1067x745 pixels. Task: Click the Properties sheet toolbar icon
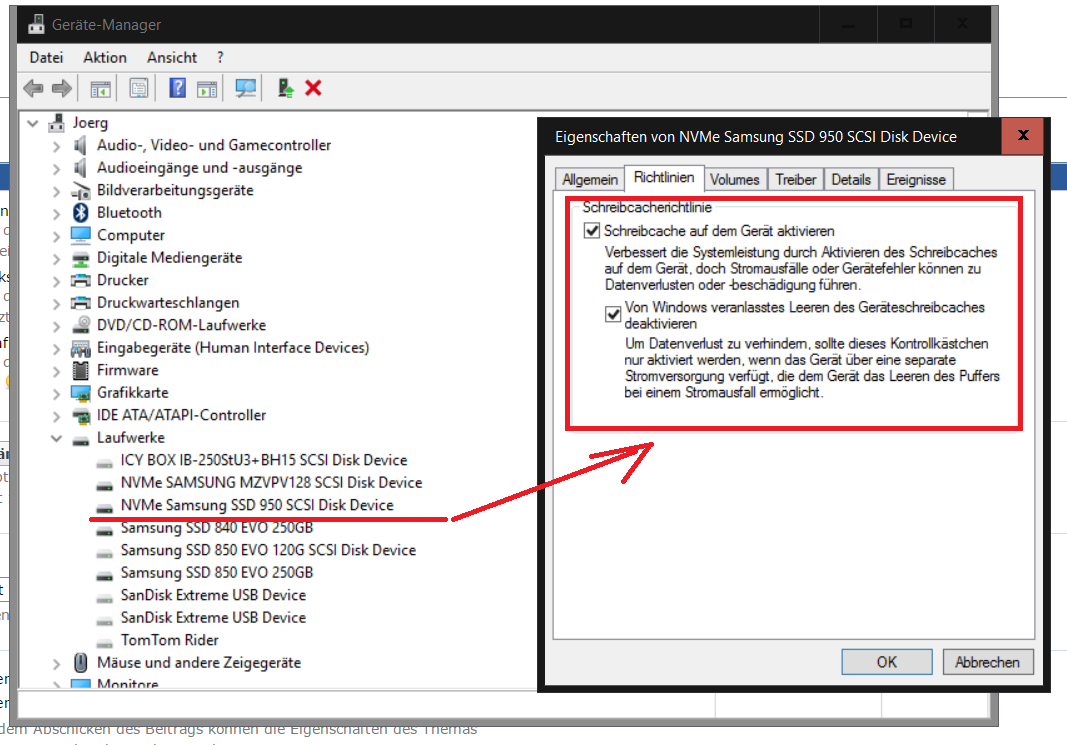coord(139,88)
